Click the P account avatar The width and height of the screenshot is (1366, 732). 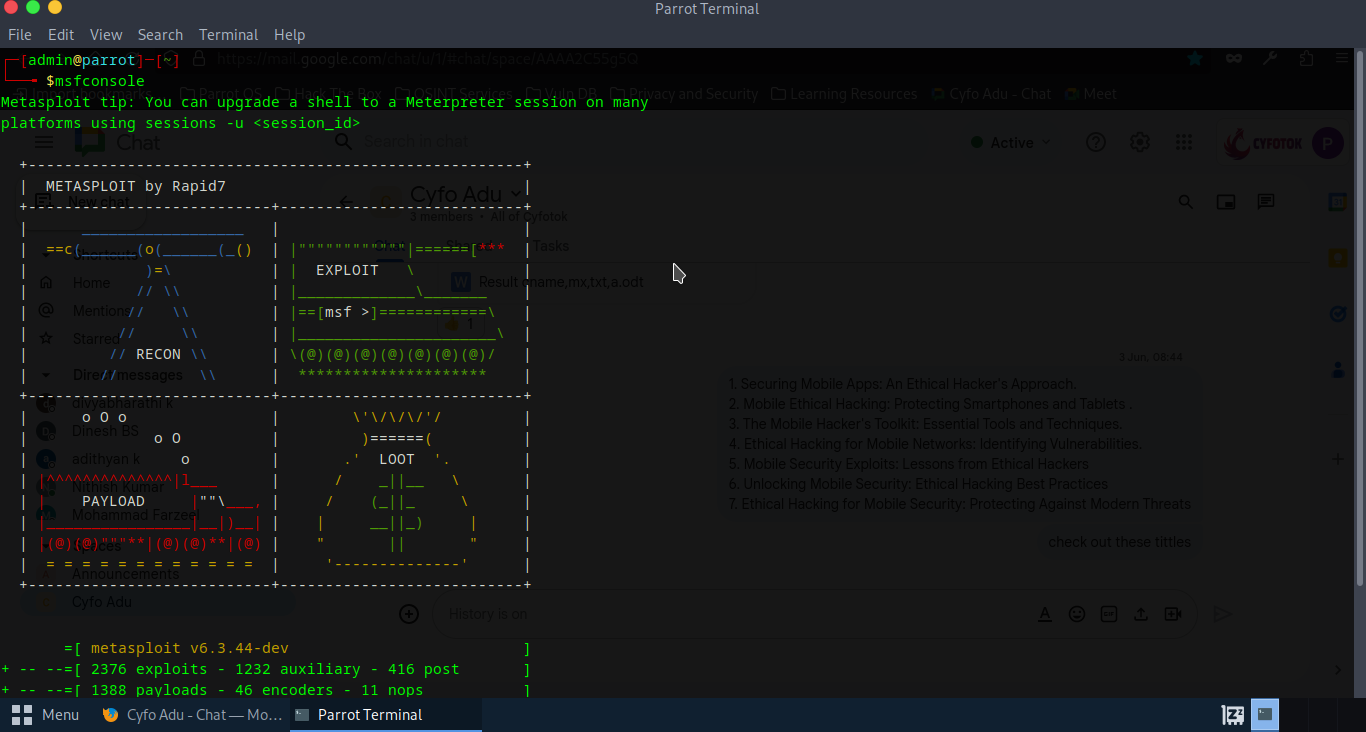click(x=1328, y=143)
